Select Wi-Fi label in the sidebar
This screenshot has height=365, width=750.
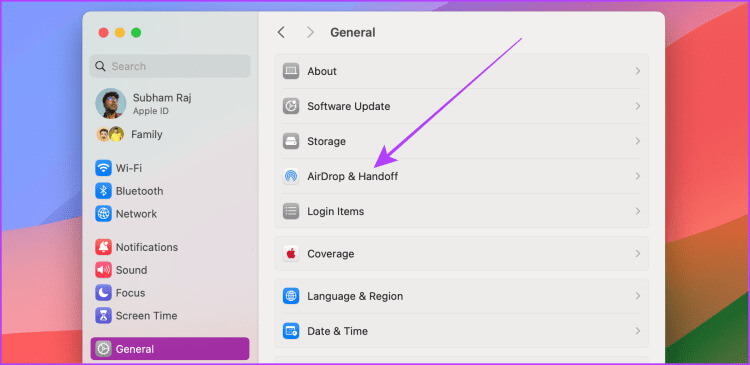tap(129, 168)
